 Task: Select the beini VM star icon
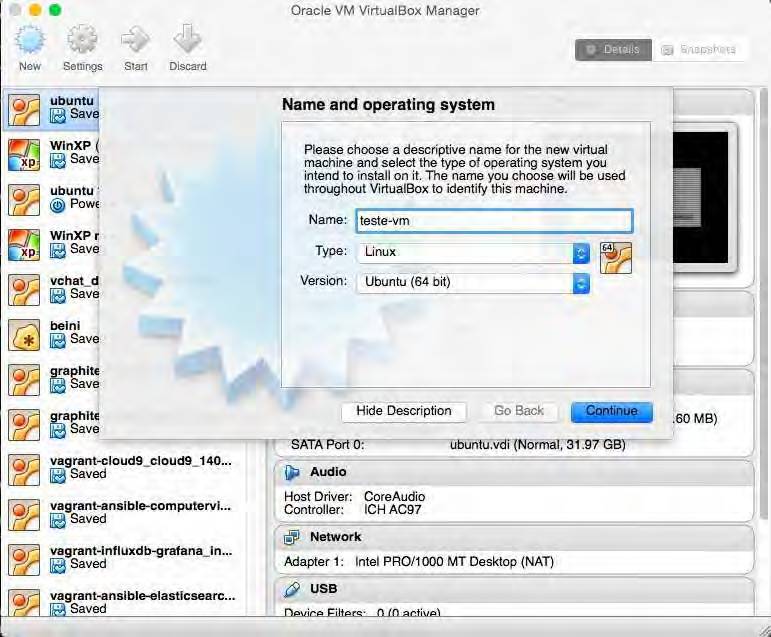click(x=24, y=335)
